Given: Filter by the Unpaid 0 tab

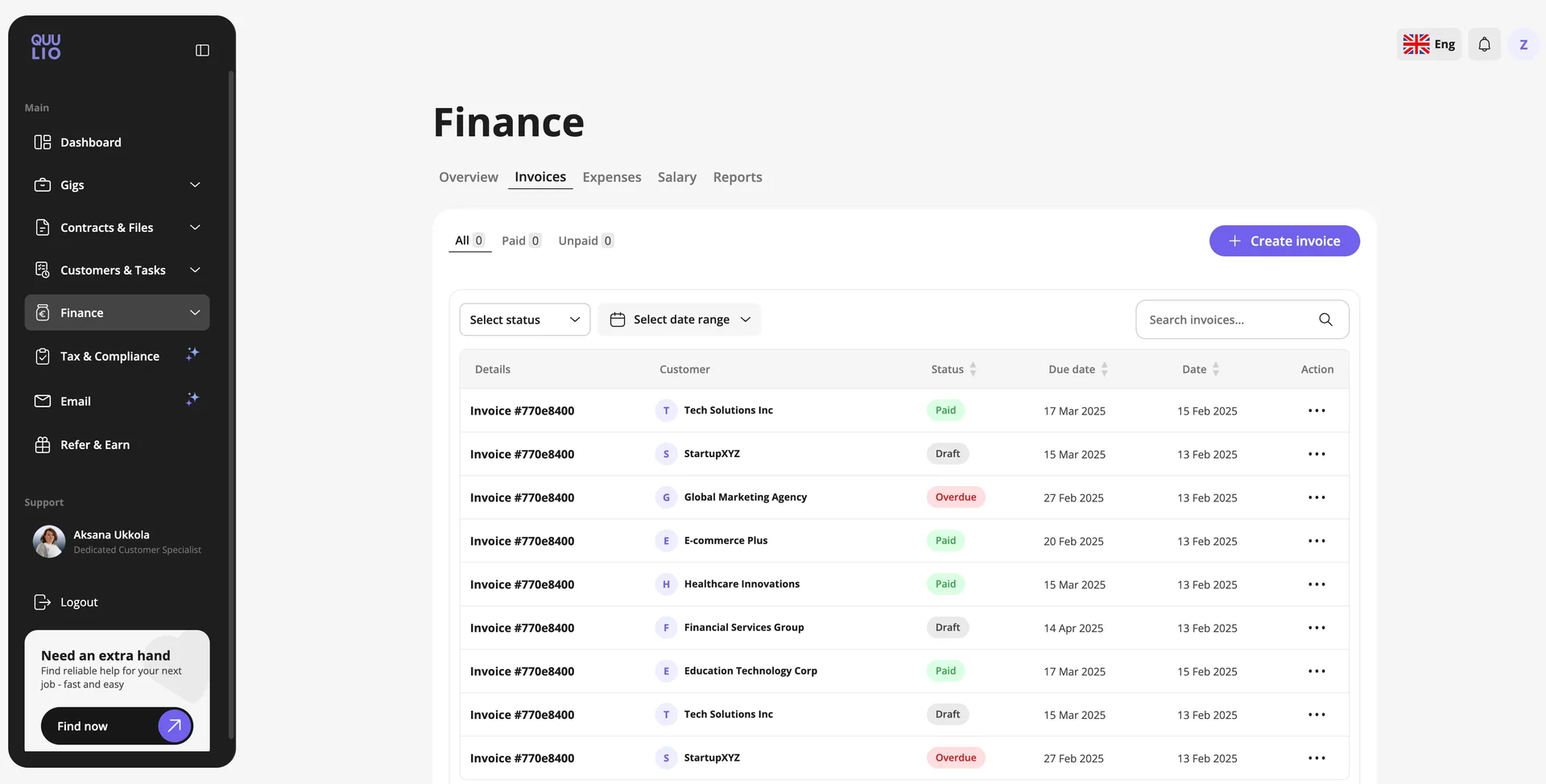Looking at the screenshot, I should coord(586,241).
